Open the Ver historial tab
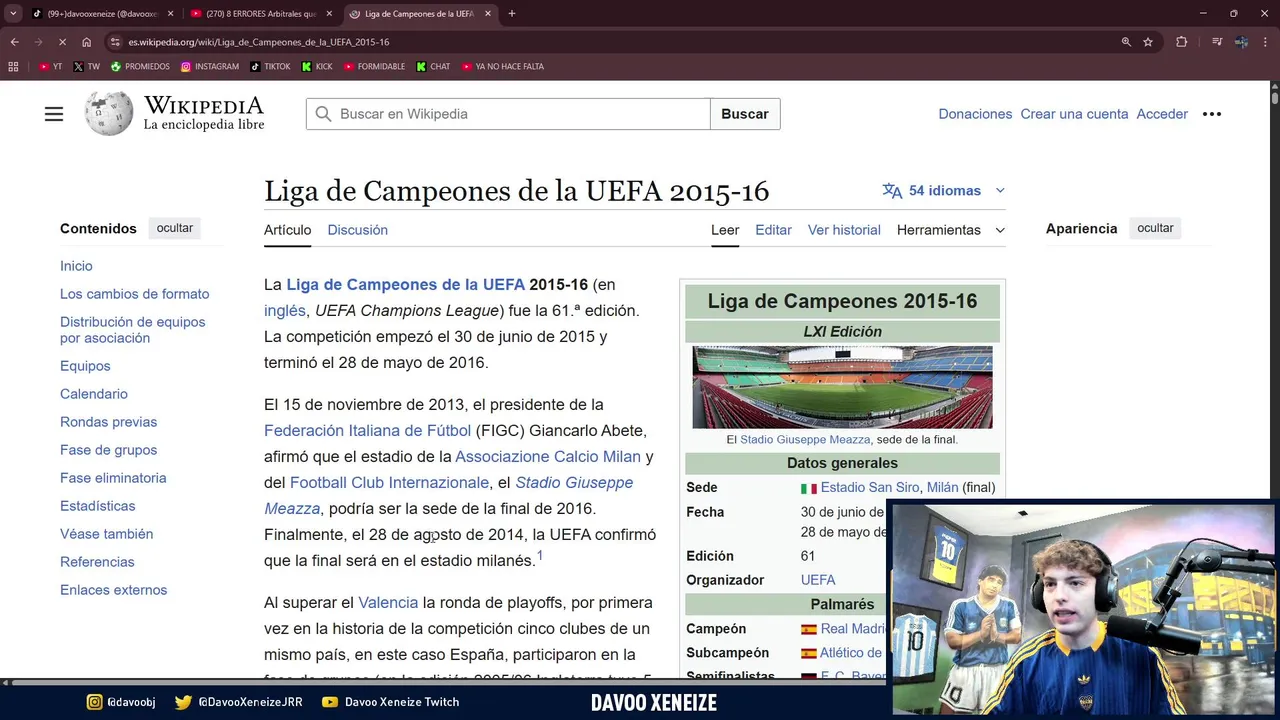1280x720 pixels. [x=844, y=230]
